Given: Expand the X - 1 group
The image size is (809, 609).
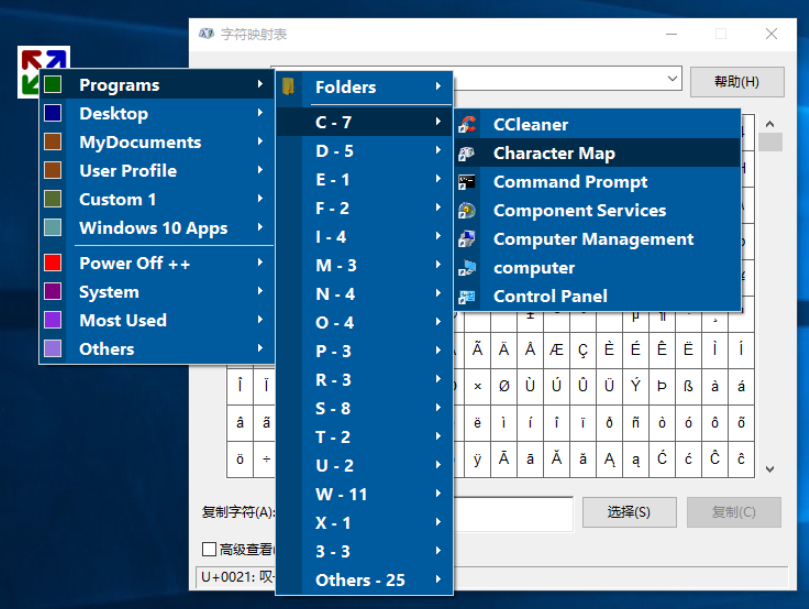Looking at the screenshot, I should pos(364,522).
